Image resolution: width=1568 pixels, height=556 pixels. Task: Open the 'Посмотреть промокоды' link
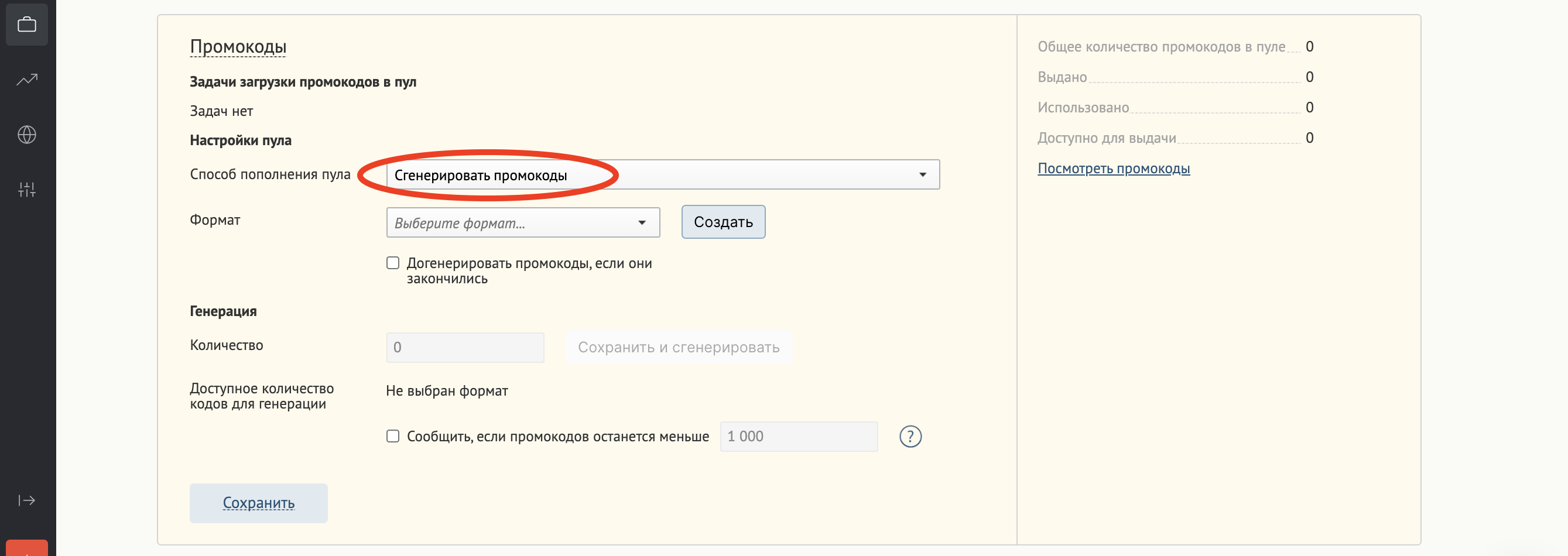click(1113, 169)
